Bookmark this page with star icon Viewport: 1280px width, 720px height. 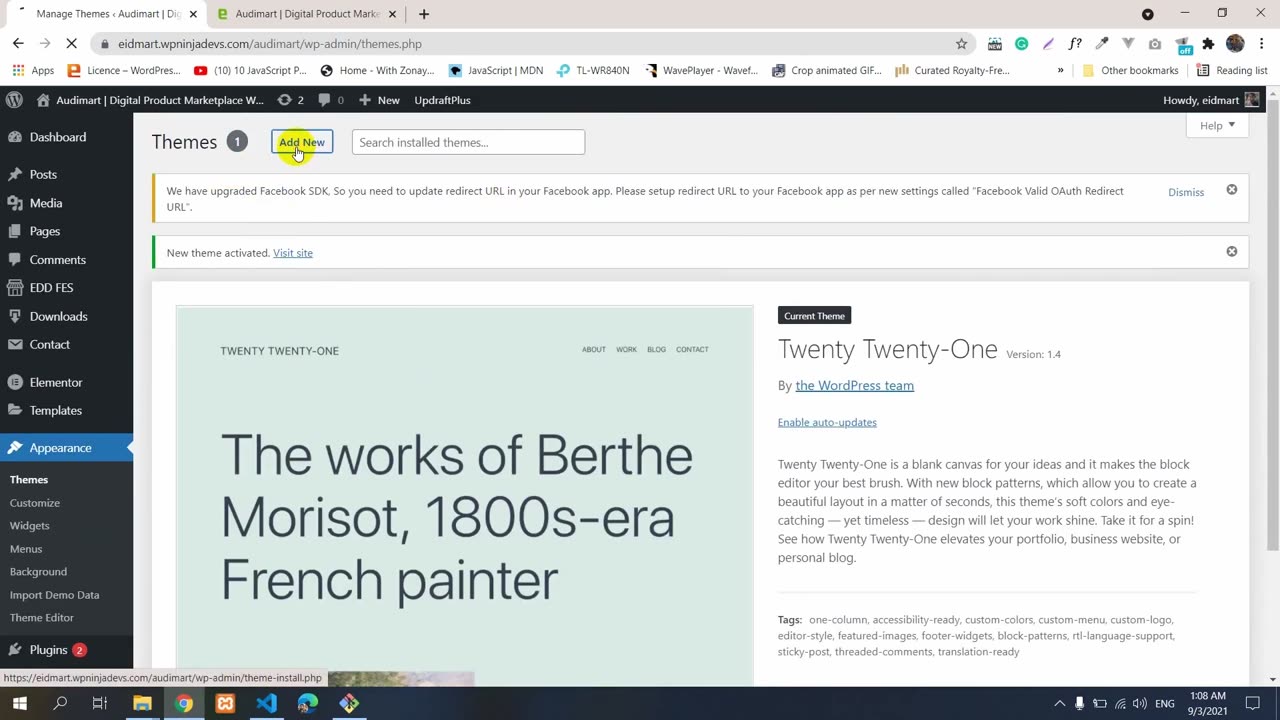(x=961, y=44)
